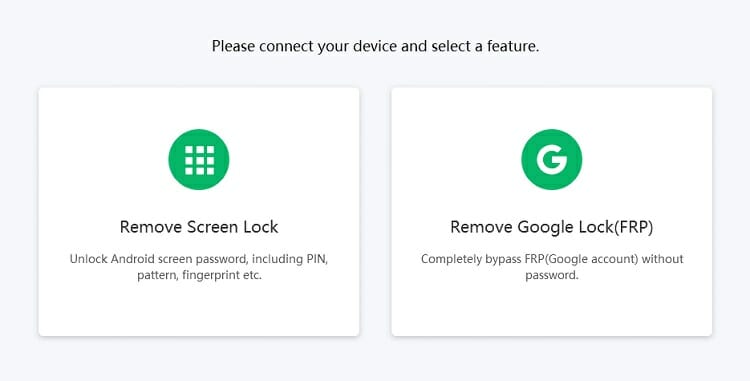Open the Remove Google Lock feature card
Viewport: 750px width, 381px height.
[551, 211]
